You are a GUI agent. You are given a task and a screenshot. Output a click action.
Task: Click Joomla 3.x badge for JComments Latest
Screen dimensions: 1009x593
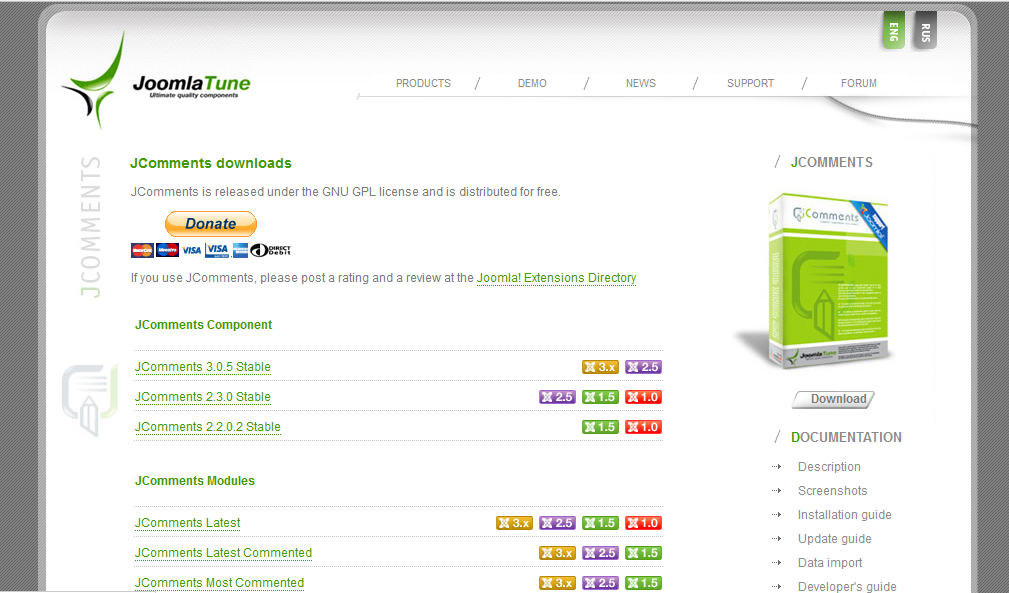click(514, 523)
